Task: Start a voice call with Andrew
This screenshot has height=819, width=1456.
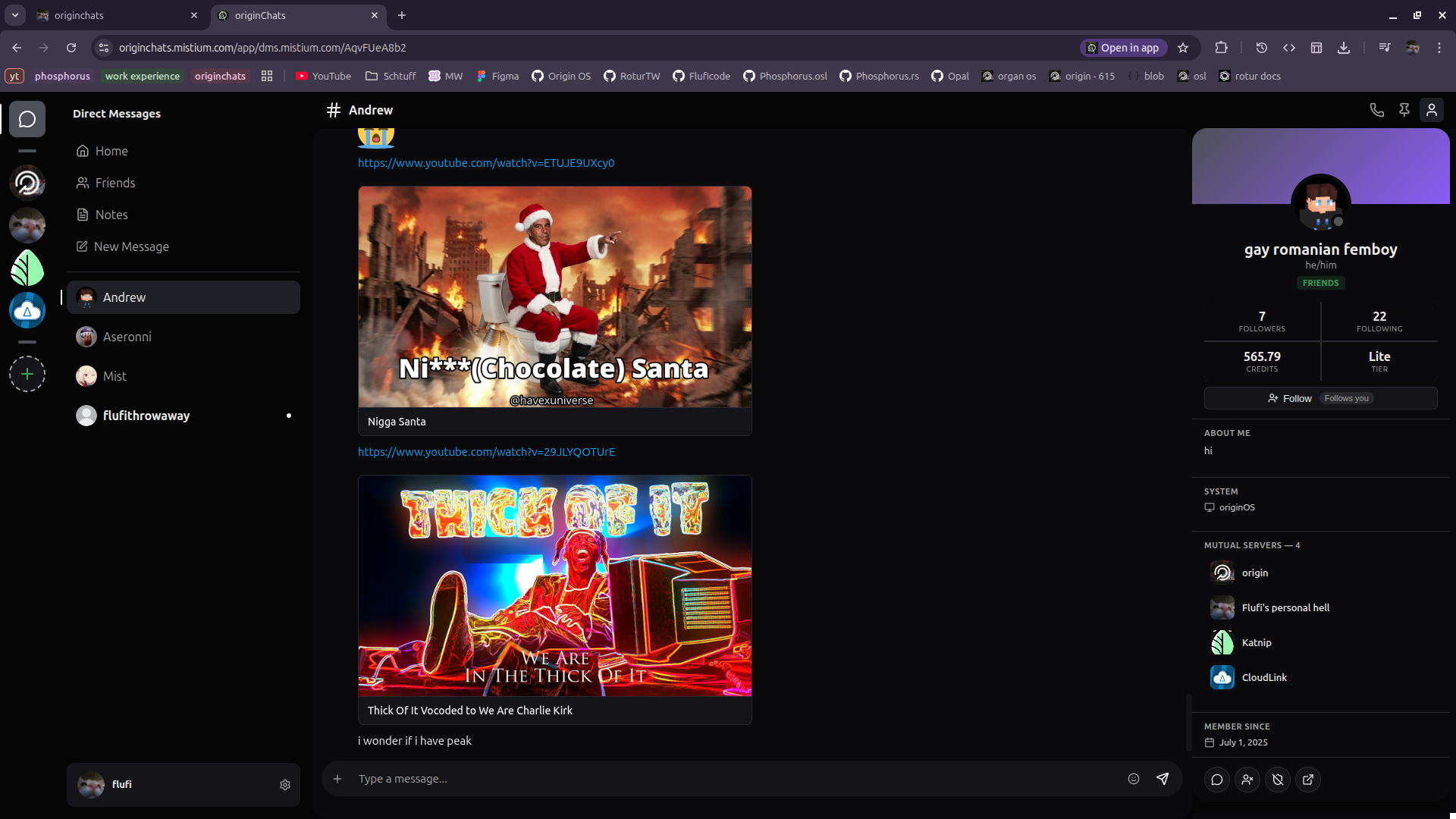Action: coord(1377,110)
